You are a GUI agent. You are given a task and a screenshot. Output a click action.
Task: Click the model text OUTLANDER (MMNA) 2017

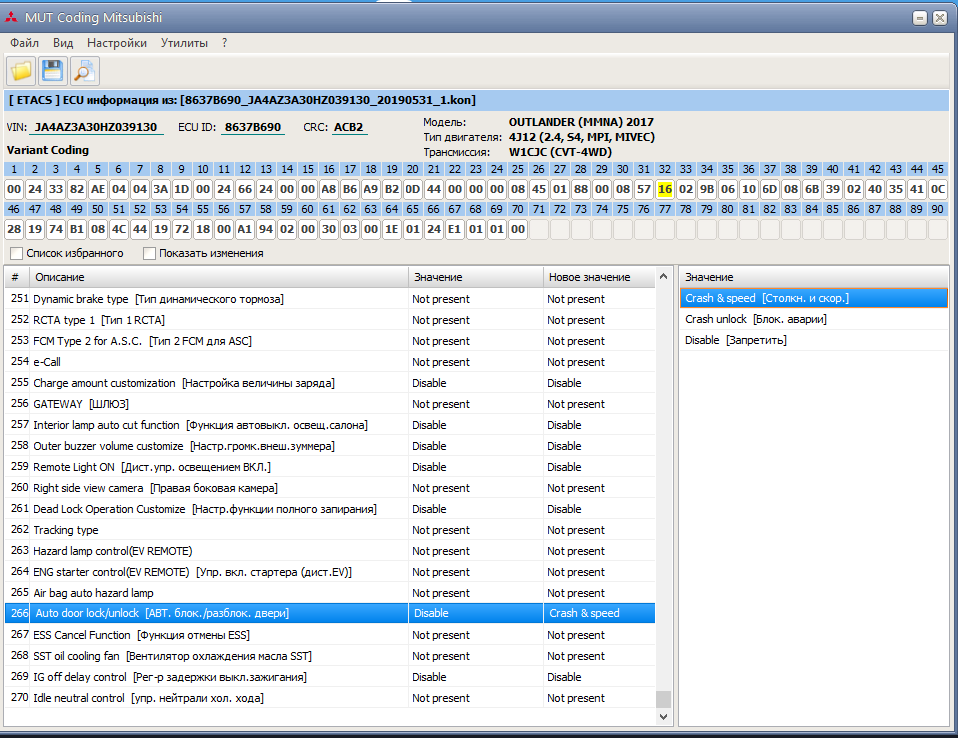tap(581, 122)
